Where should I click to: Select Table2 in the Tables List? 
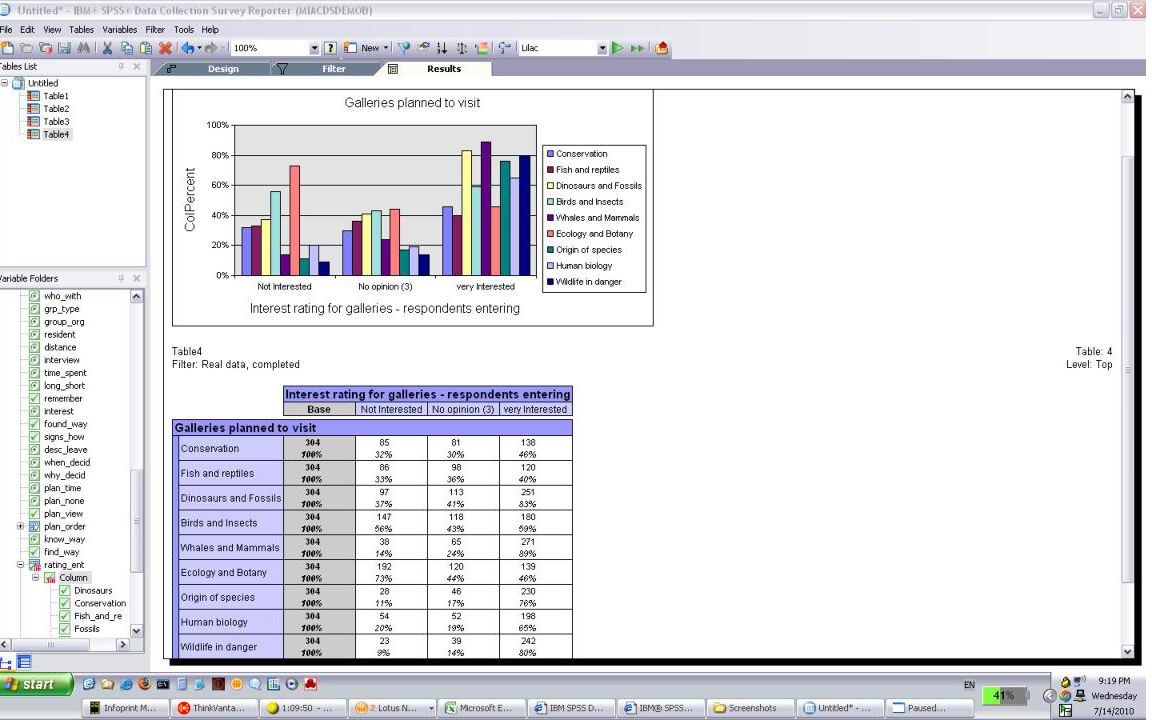click(55, 109)
